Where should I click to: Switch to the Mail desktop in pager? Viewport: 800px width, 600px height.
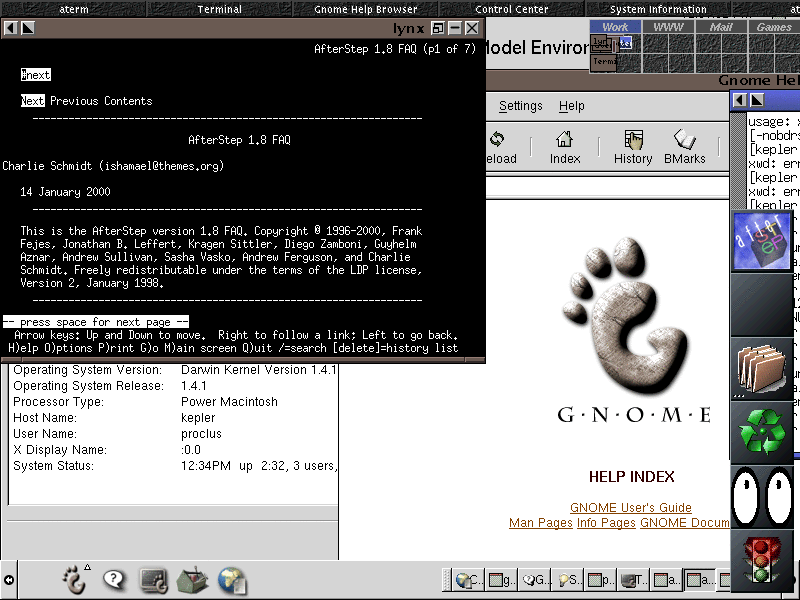coord(721,27)
